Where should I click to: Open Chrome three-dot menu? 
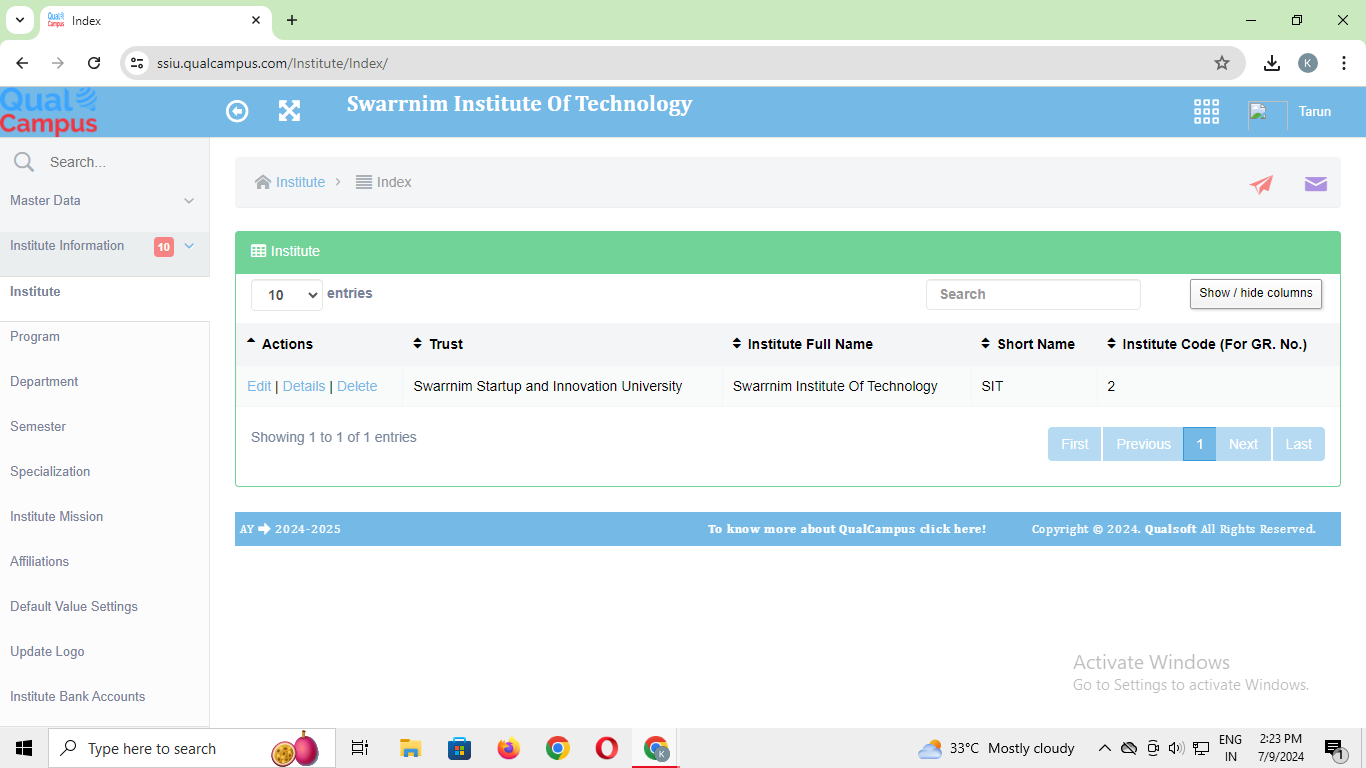pyautogui.click(x=1344, y=63)
